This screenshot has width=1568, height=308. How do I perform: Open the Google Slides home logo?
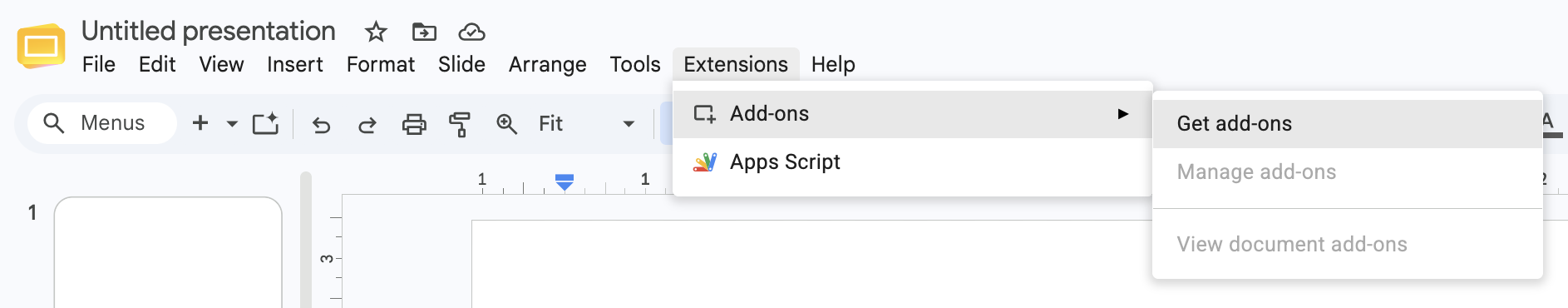41,47
